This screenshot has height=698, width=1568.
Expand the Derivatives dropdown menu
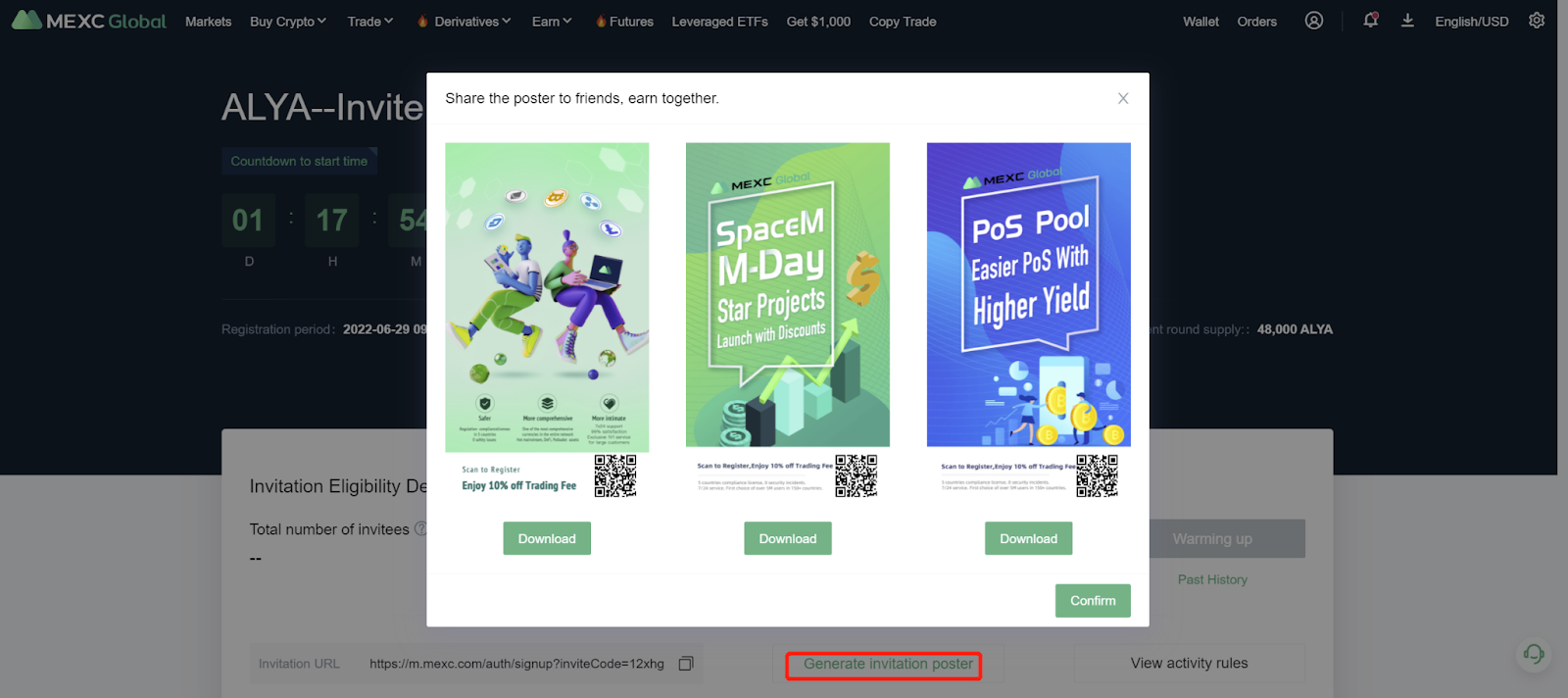464,22
